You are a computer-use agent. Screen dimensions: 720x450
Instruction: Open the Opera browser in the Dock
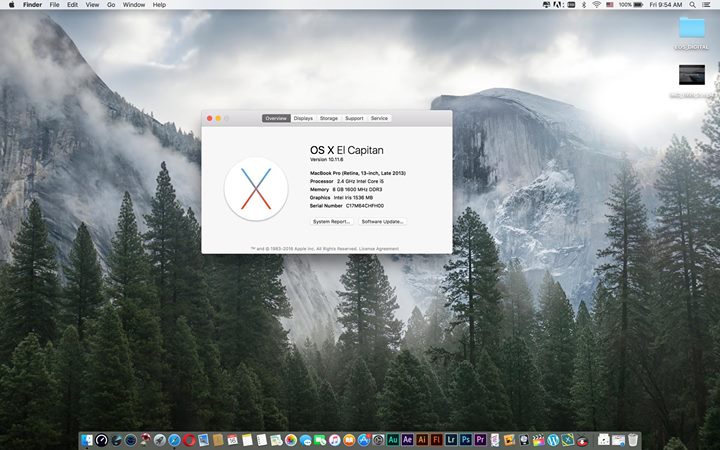click(189, 440)
